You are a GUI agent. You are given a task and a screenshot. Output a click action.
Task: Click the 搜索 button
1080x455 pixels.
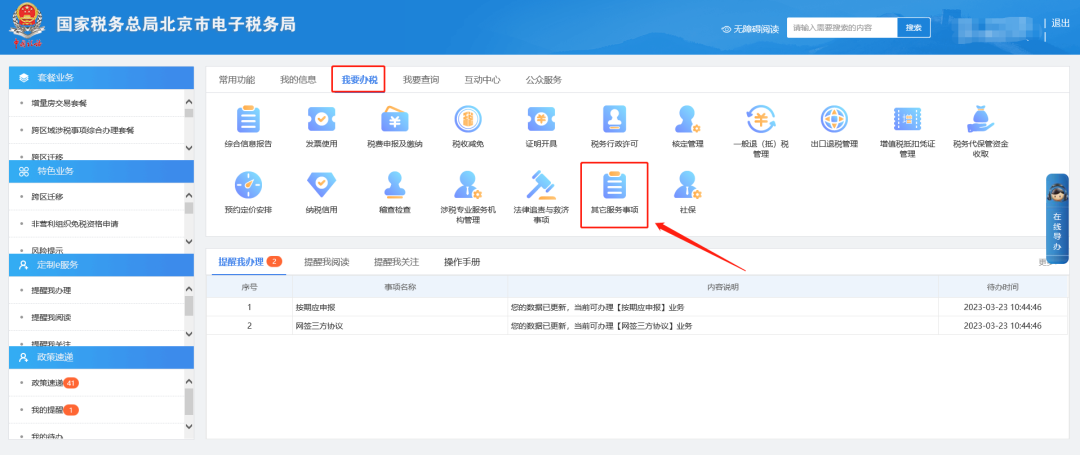coord(913,28)
